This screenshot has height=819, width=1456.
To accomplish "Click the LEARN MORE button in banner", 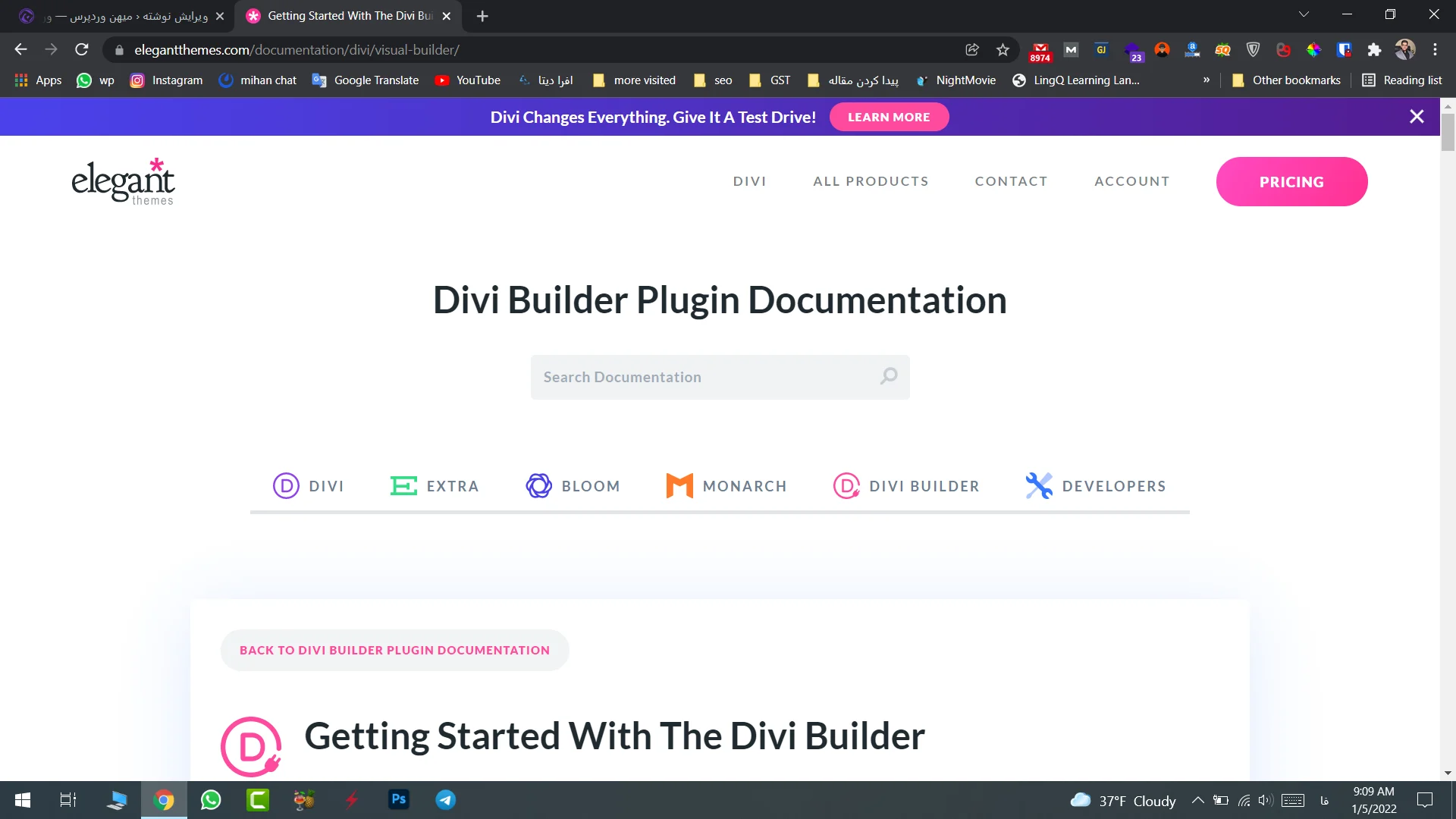I will (889, 117).
